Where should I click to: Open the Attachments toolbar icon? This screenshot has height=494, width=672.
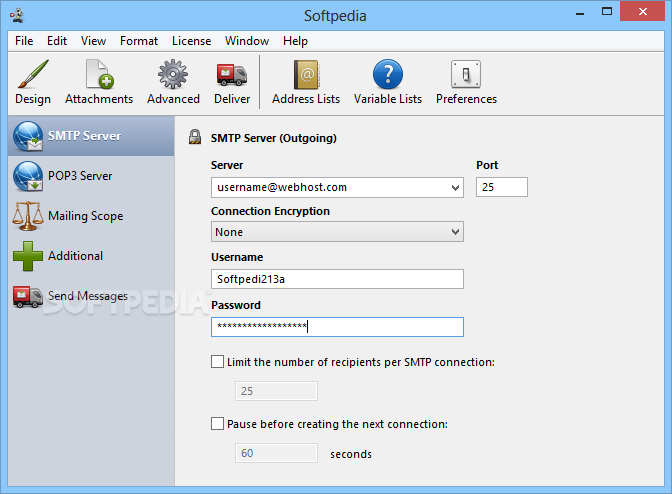pyautogui.click(x=99, y=82)
